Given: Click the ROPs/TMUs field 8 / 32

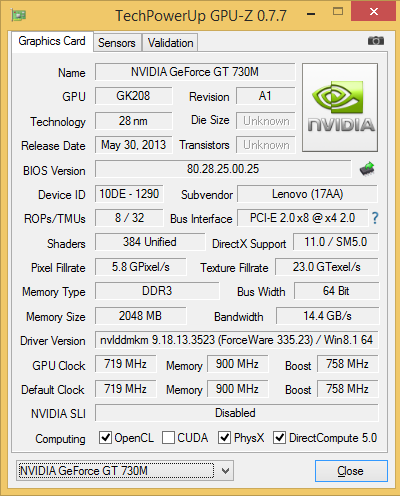Looking at the screenshot, I should [129, 218].
